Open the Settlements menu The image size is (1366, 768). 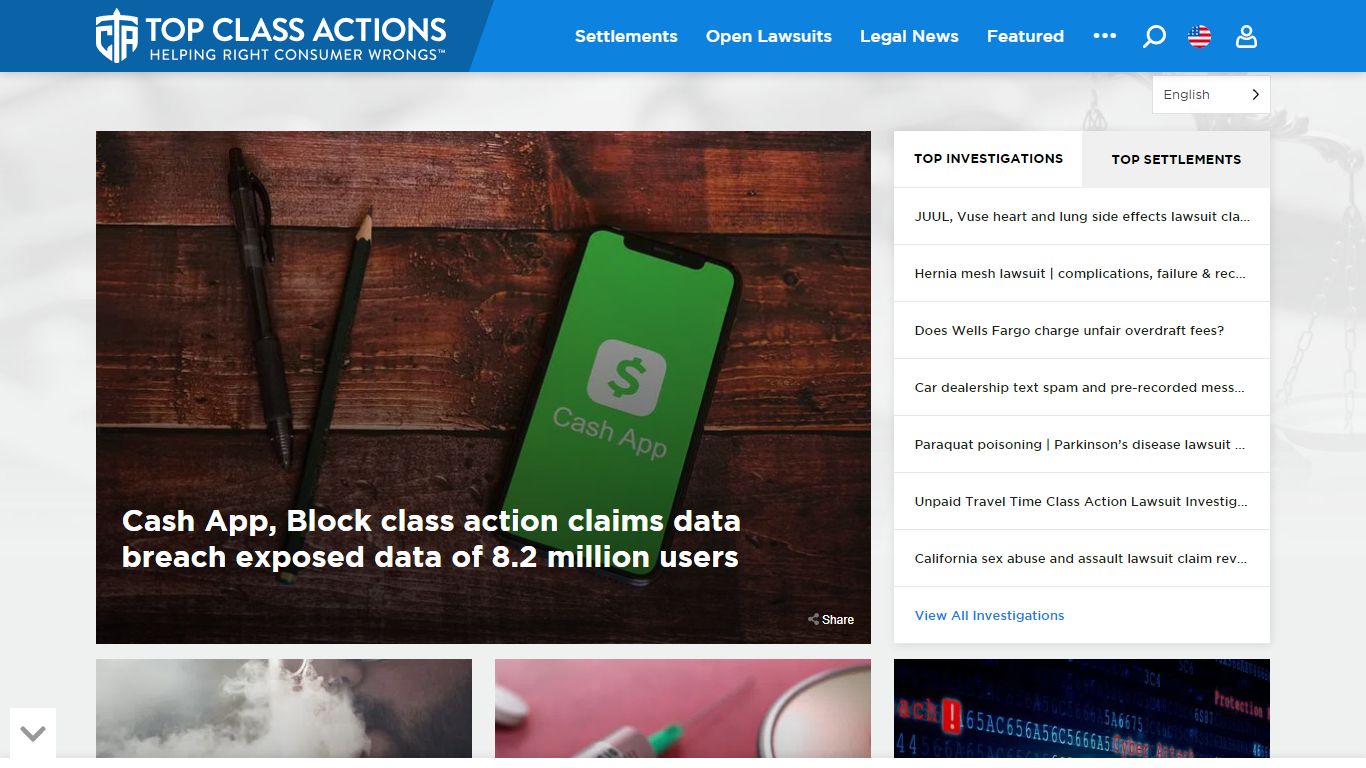(x=626, y=36)
